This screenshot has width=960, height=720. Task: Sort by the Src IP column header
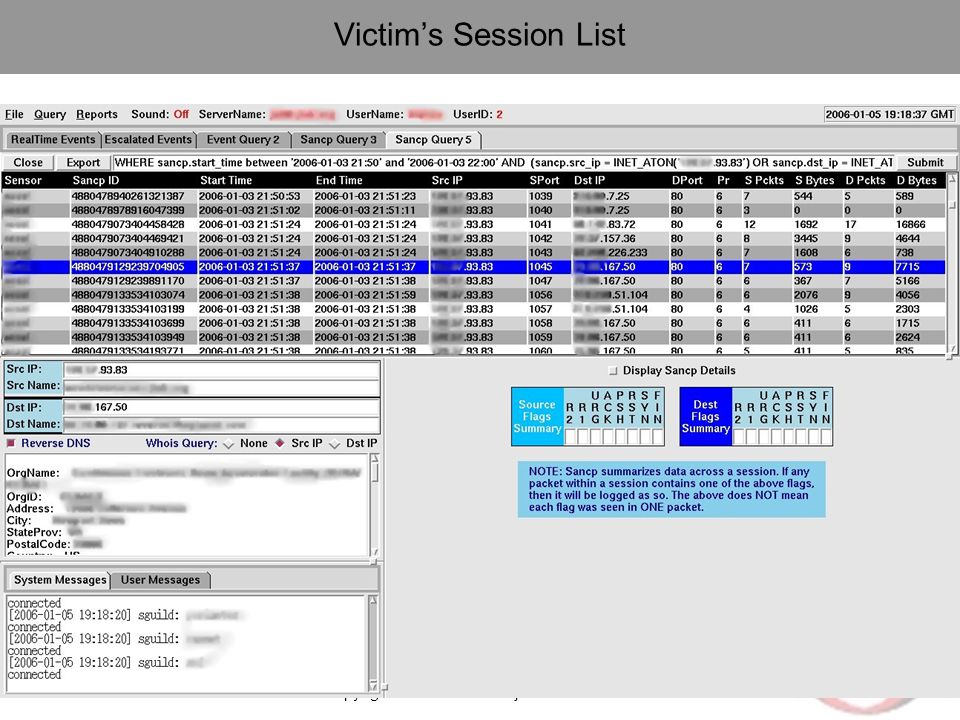pyautogui.click(x=447, y=181)
